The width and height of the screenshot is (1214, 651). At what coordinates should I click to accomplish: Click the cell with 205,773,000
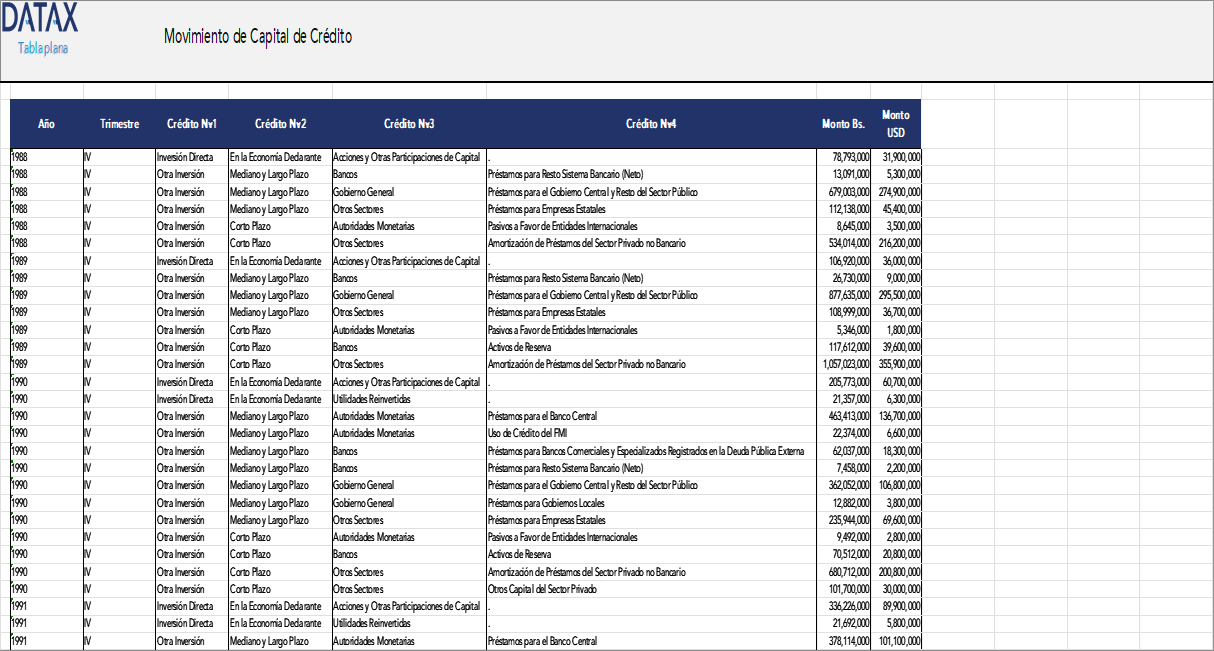pyautogui.click(x=844, y=382)
